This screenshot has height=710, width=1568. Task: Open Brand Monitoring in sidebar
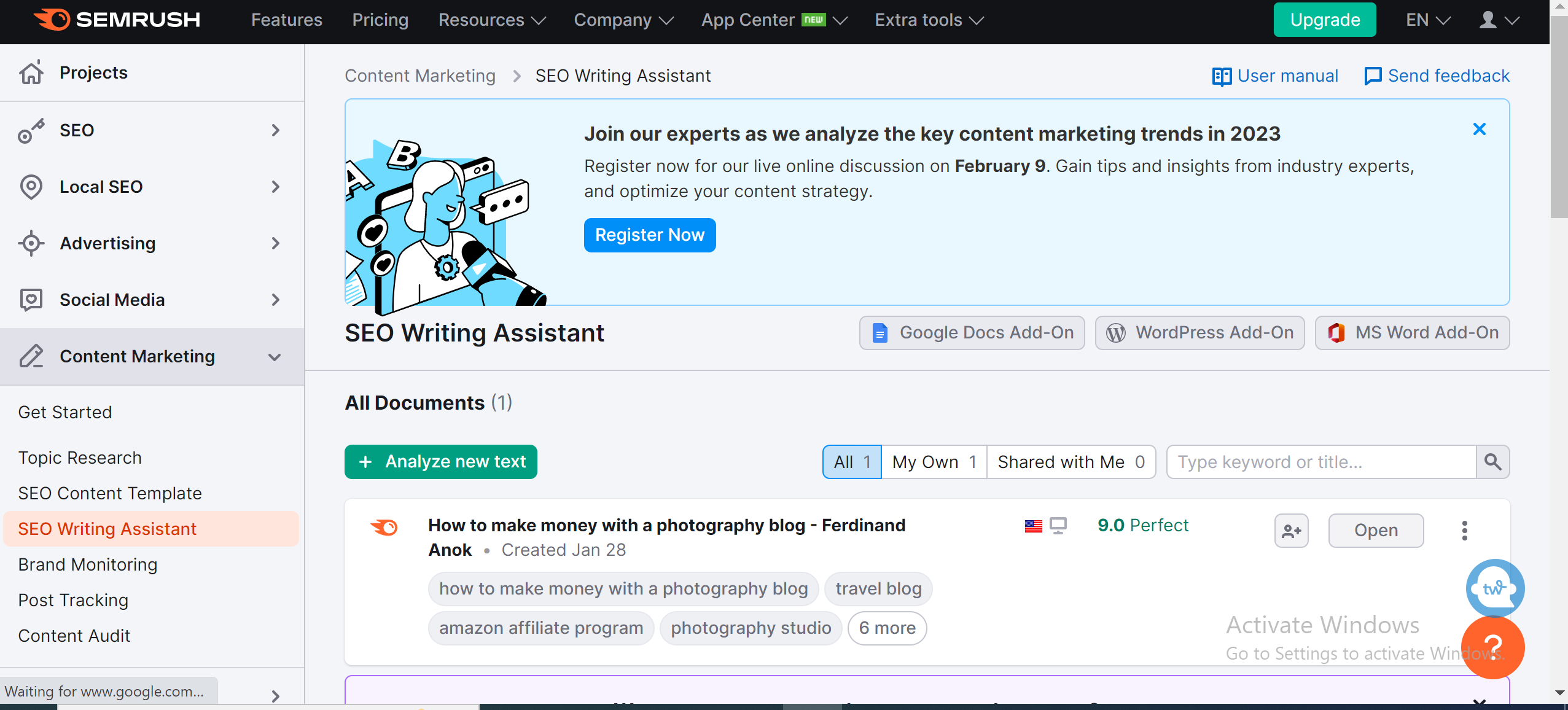88,564
